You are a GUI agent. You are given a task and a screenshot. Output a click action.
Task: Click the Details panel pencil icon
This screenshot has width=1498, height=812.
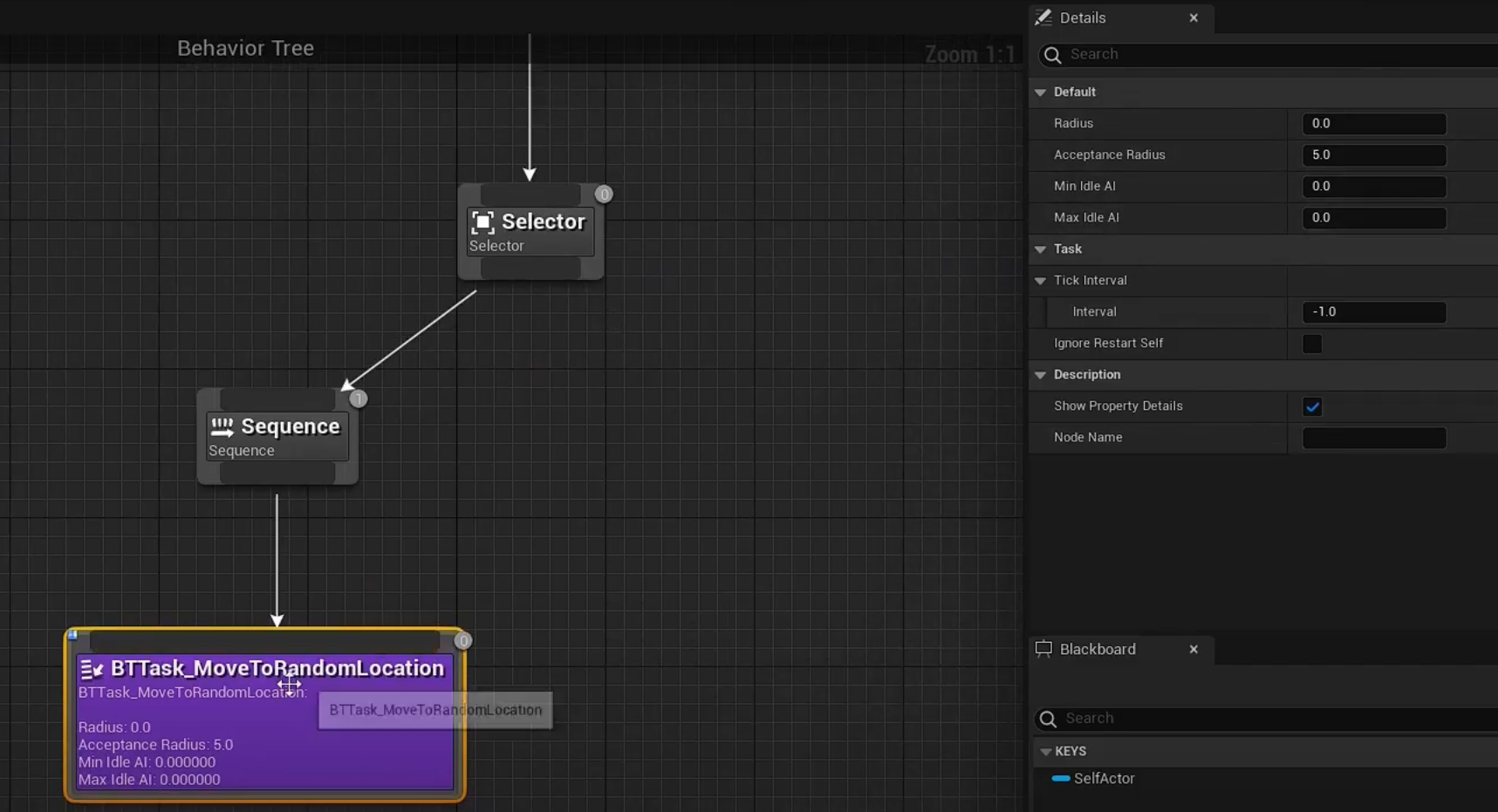pos(1043,17)
